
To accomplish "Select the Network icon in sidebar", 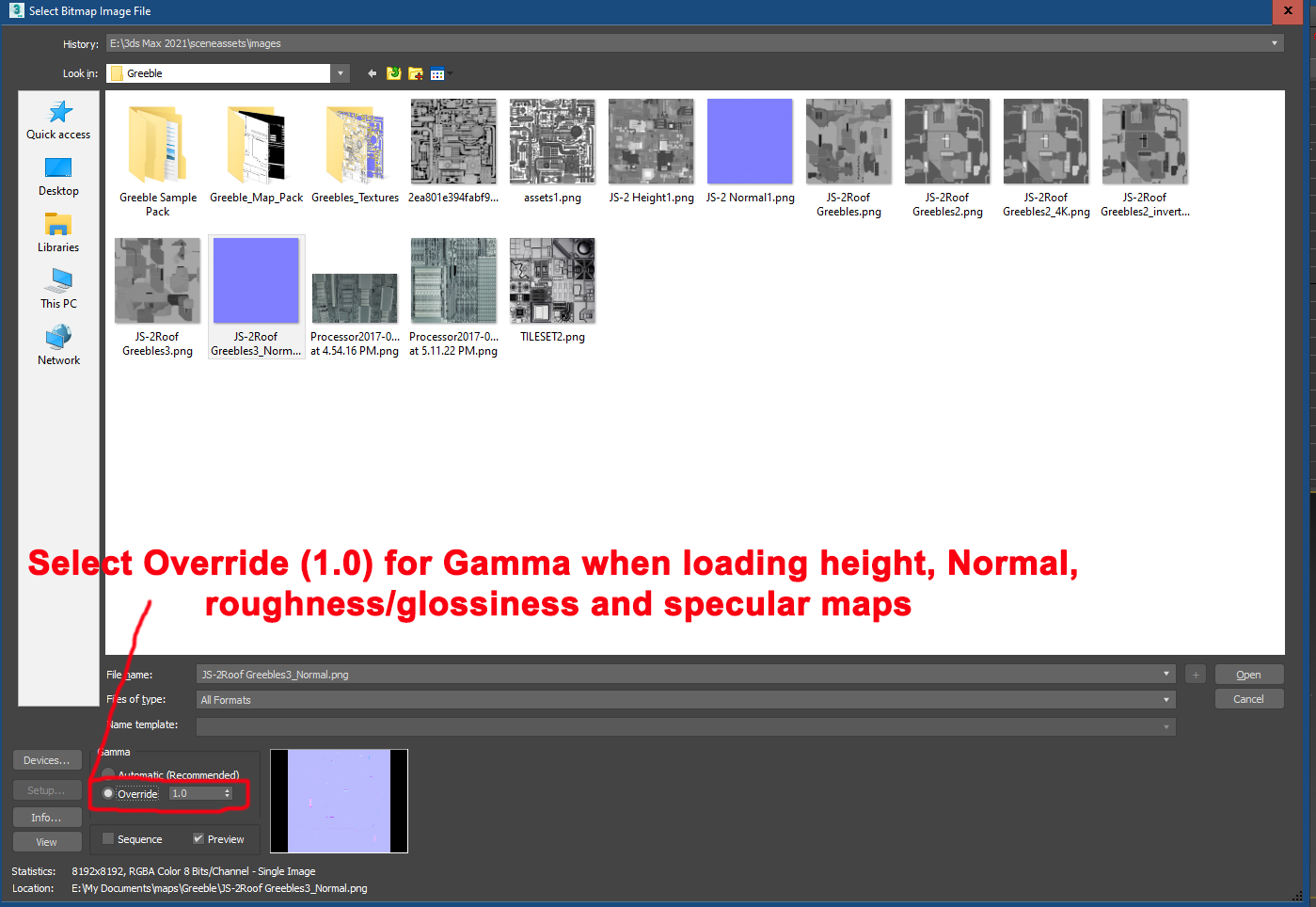I will (57, 341).
